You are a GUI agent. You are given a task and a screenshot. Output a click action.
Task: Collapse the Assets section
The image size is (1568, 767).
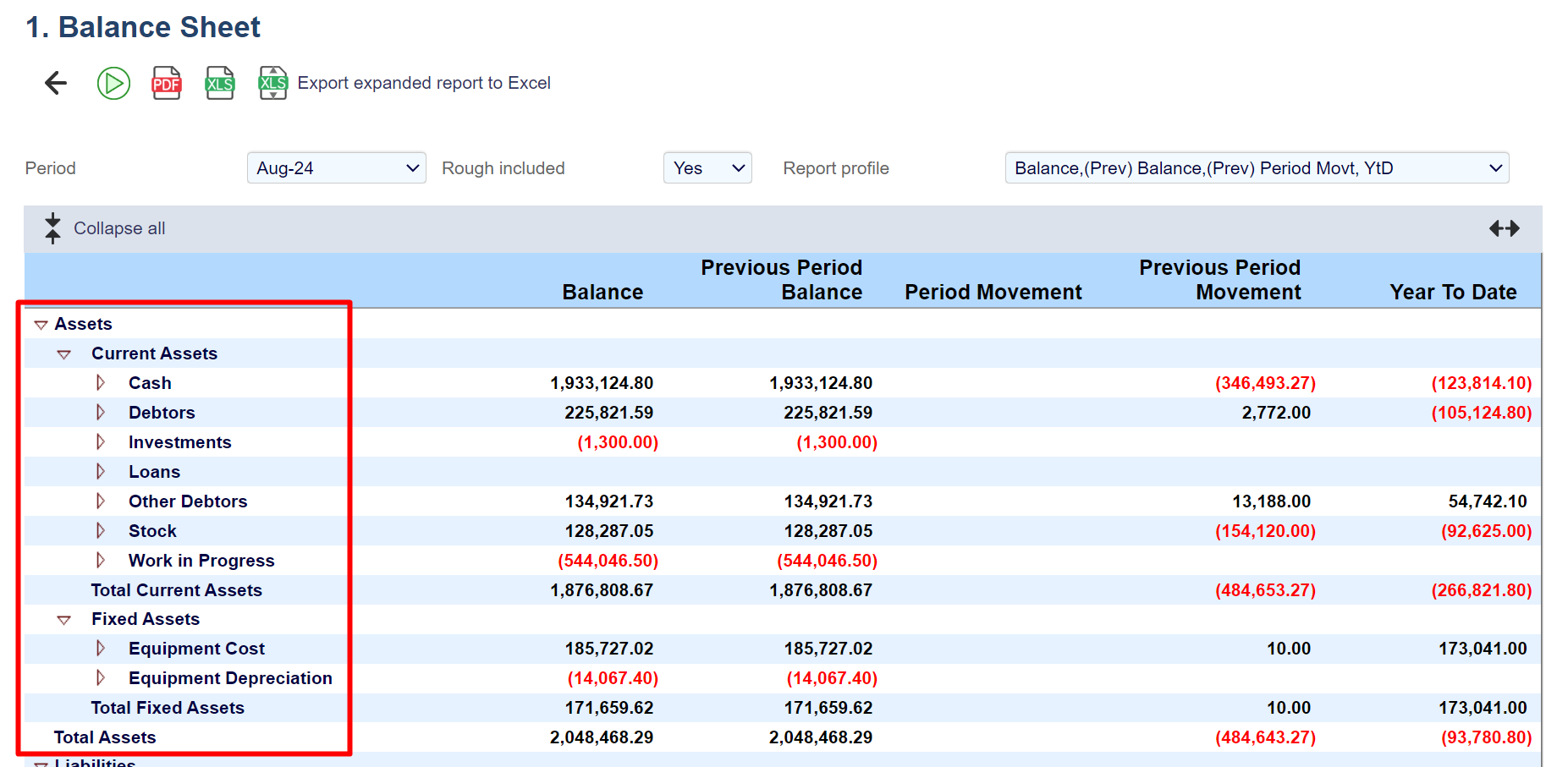[x=41, y=325]
